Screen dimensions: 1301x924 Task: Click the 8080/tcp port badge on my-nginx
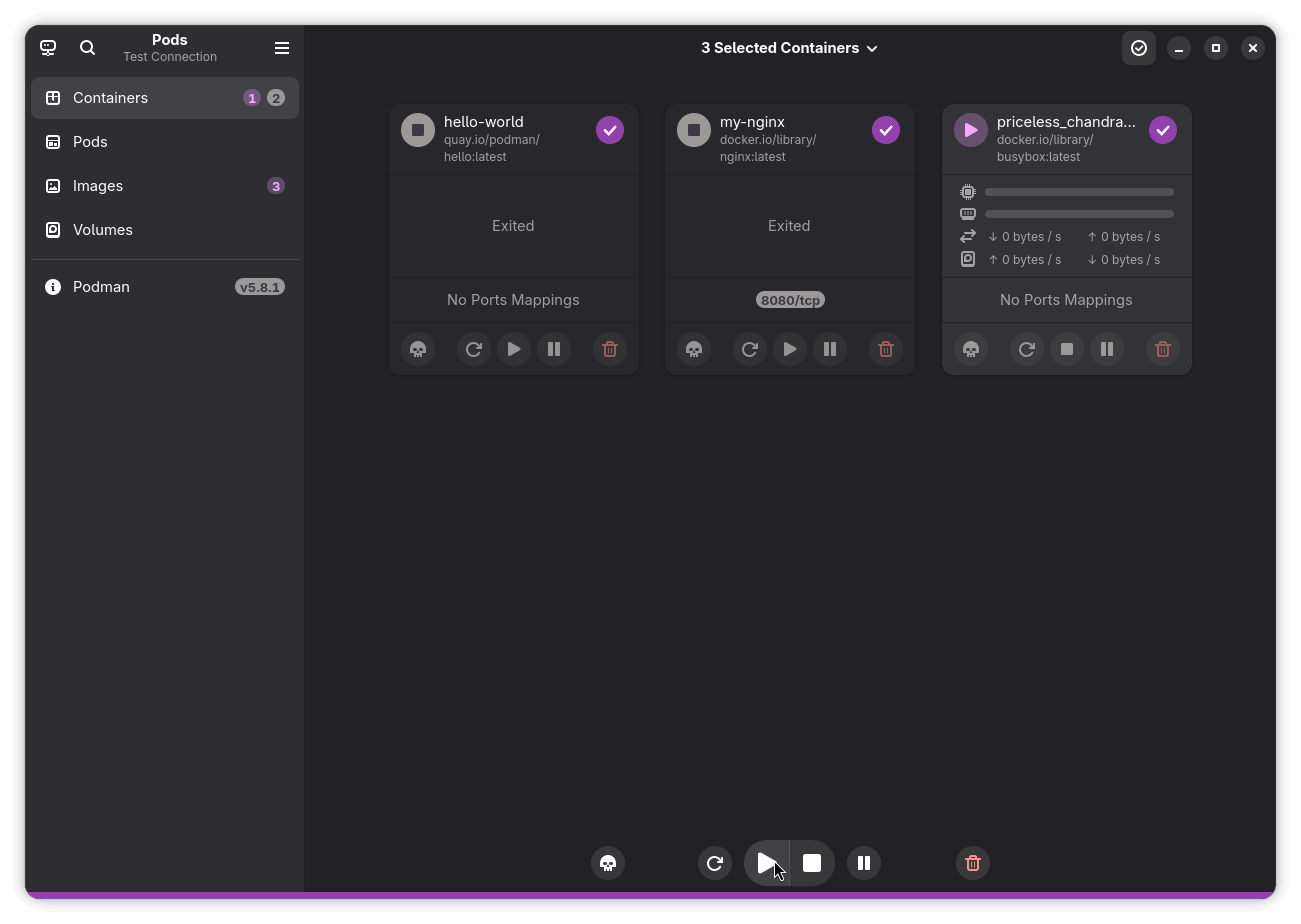(x=790, y=299)
